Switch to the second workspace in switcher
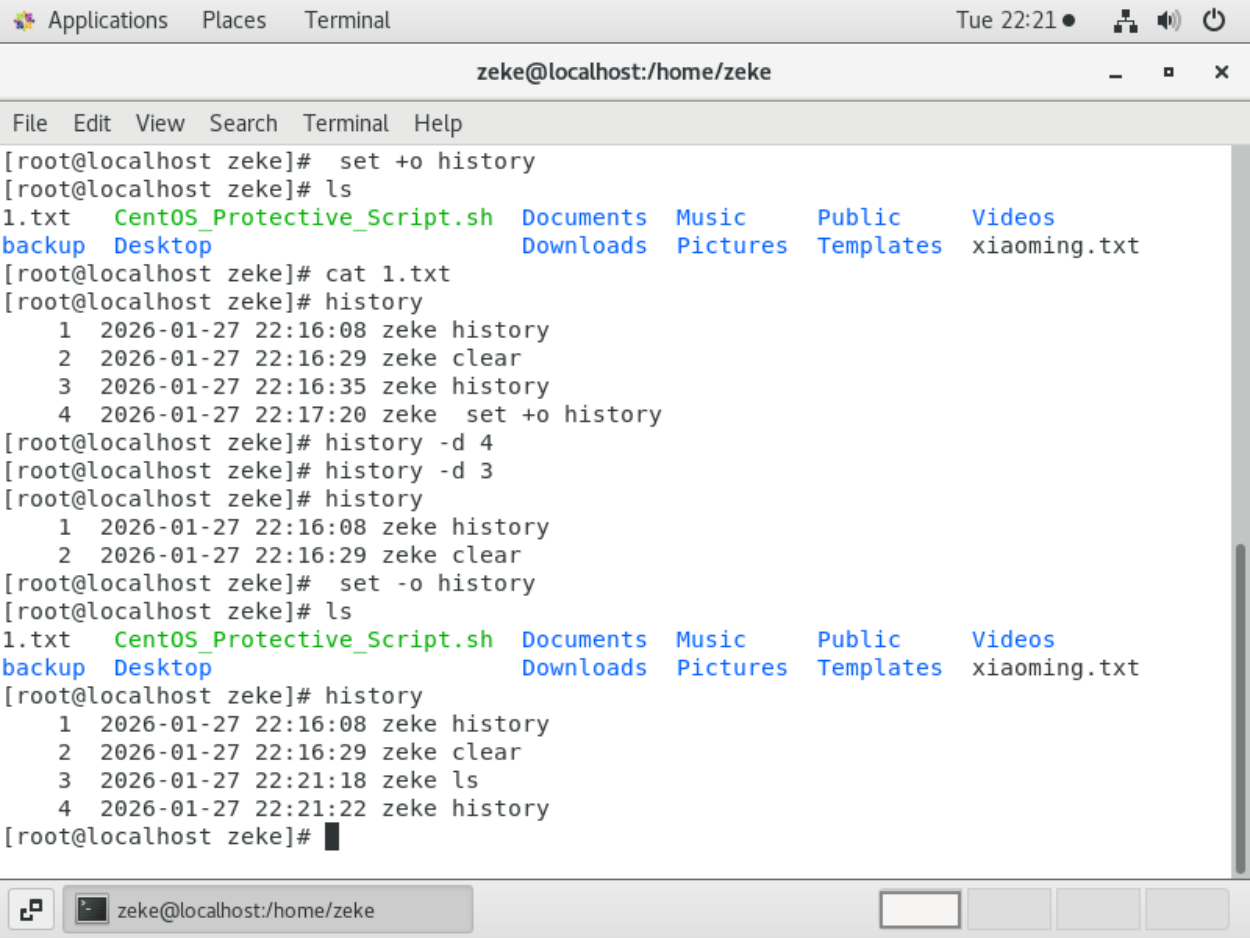Viewport: 1250px width, 938px height. click(x=1009, y=909)
